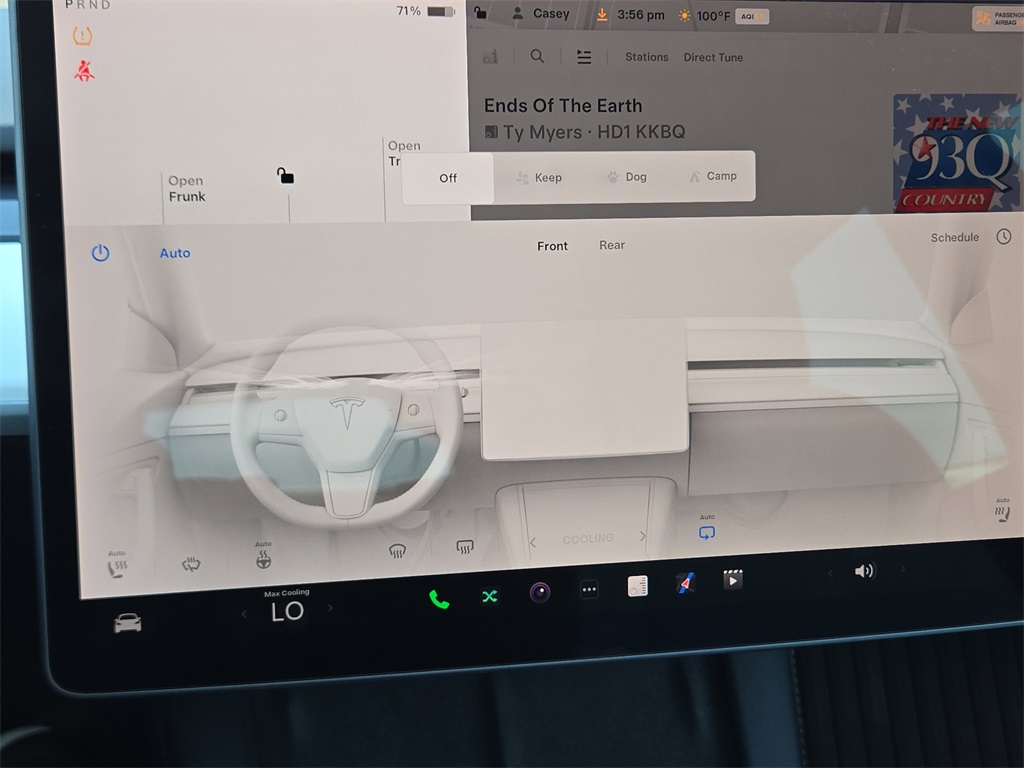Choose Keep climate mode
Screen dimensions: 1024x768
[539, 178]
